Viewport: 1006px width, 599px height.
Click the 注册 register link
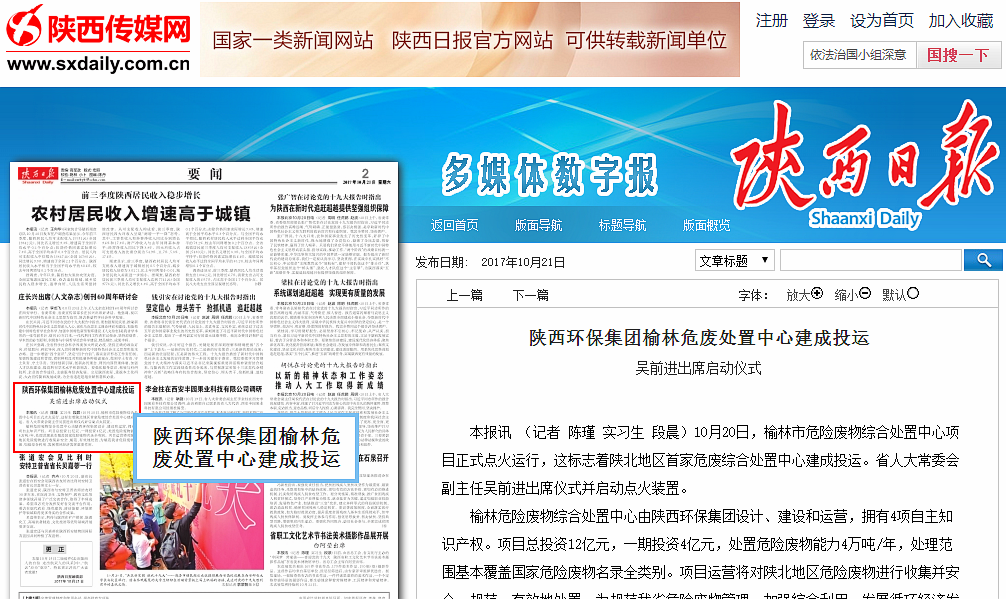[x=771, y=21]
